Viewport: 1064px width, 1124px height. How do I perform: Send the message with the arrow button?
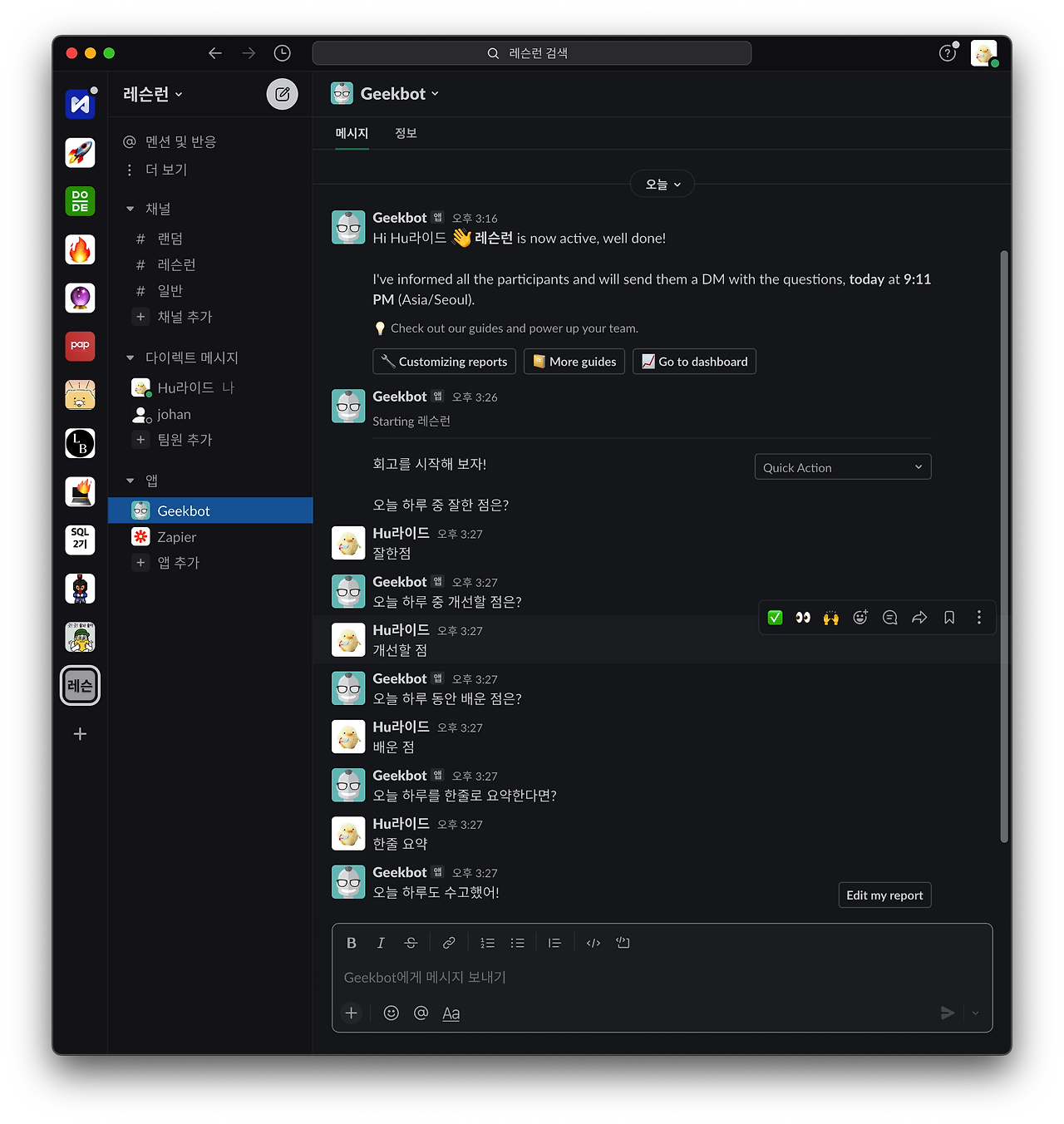948,1013
